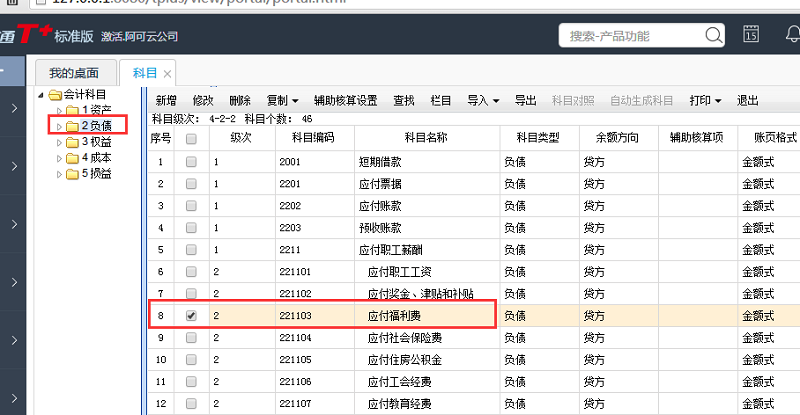This screenshot has height=415, width=800.
Task: Click the 退出 toolbar button
Action: pyautogui.click(x=747, y=101)
